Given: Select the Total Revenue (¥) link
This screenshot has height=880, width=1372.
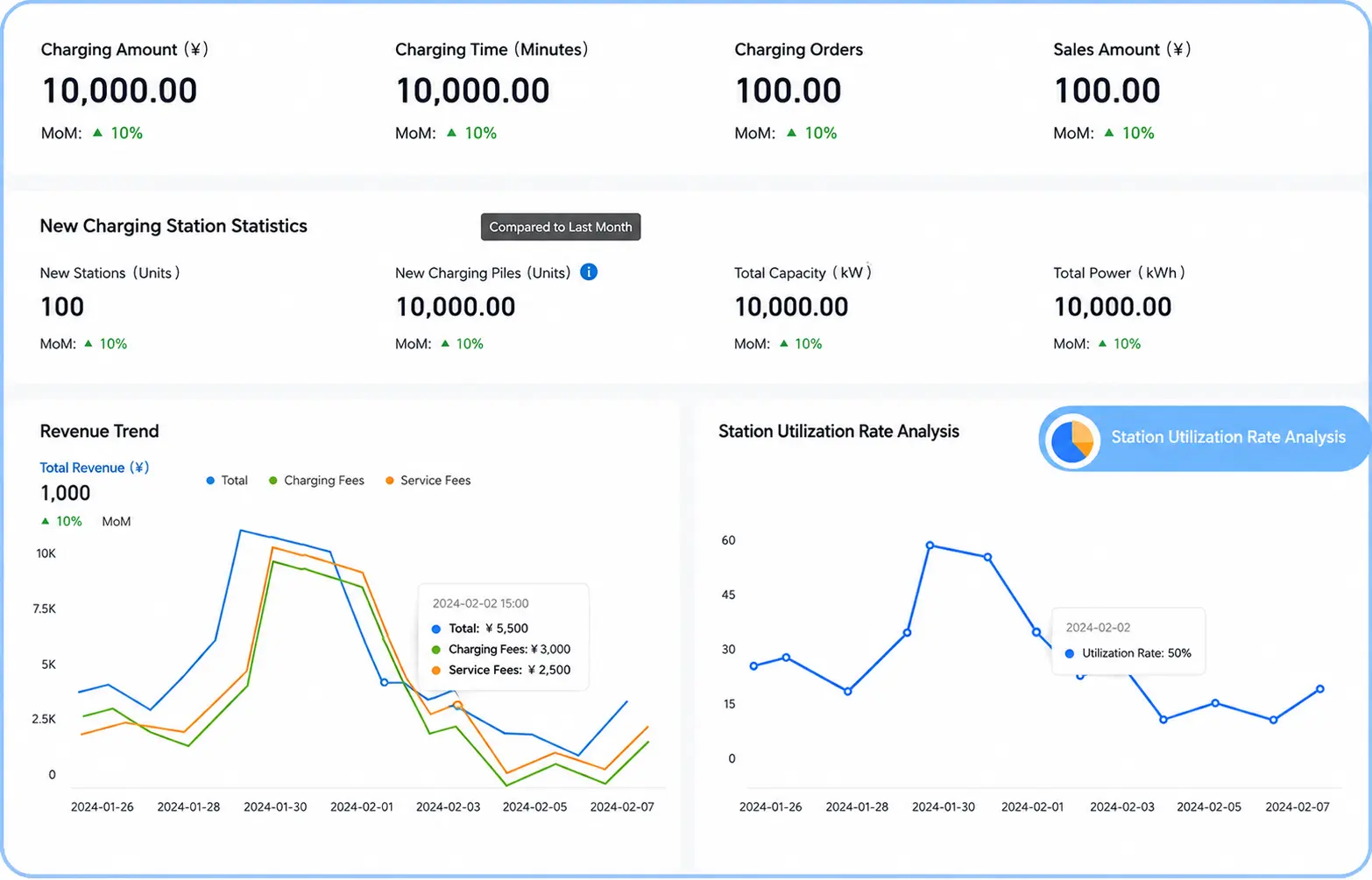Looking at the screenshot, I should 95,468.
